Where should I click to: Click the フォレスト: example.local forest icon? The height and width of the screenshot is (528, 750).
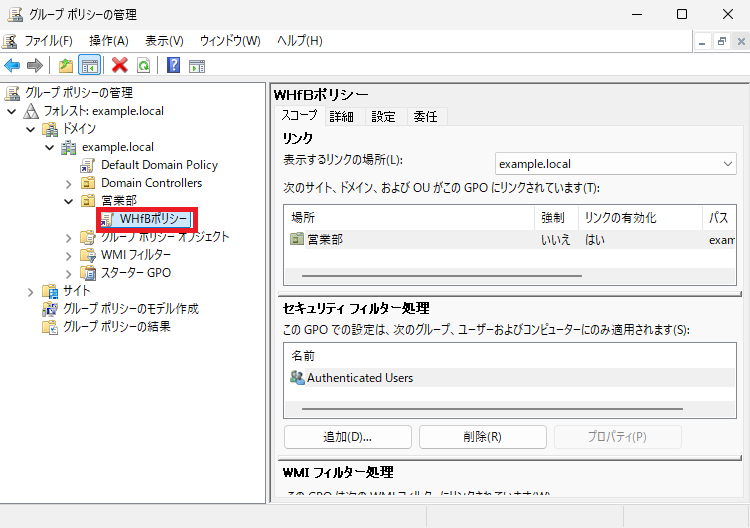(31, 111)
